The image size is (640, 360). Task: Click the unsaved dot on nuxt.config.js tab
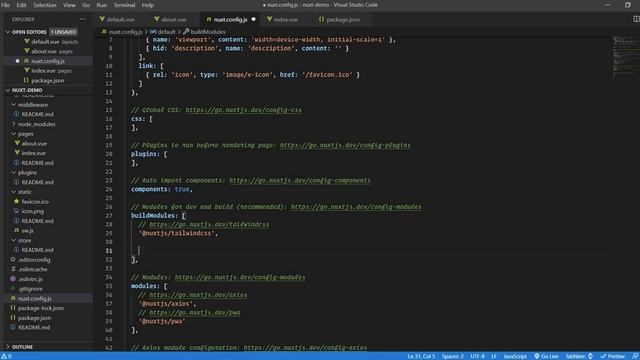click(253, 19)
